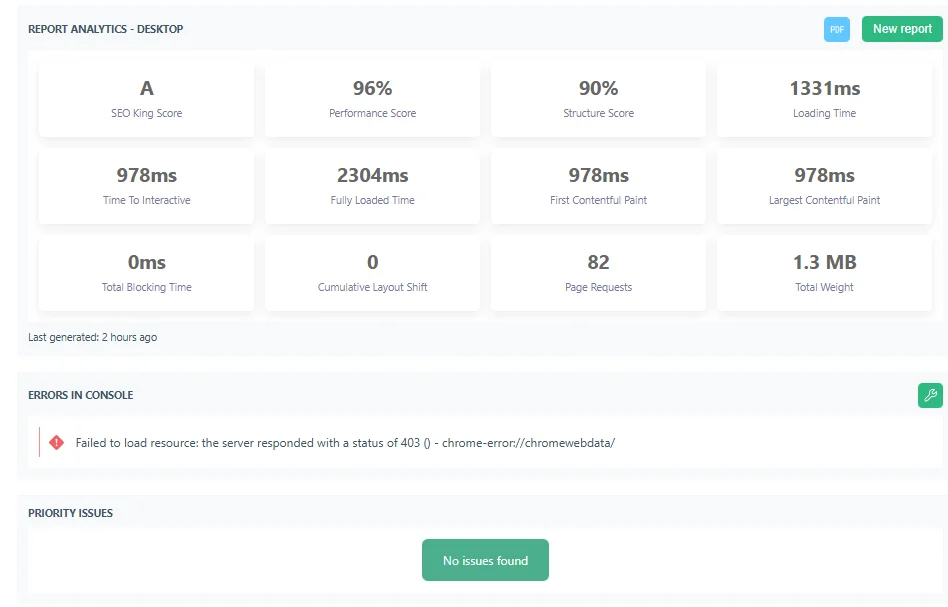View the Largest Contentful Paint tile
Viewport: 948px width, 607px height.
(823, 186)
